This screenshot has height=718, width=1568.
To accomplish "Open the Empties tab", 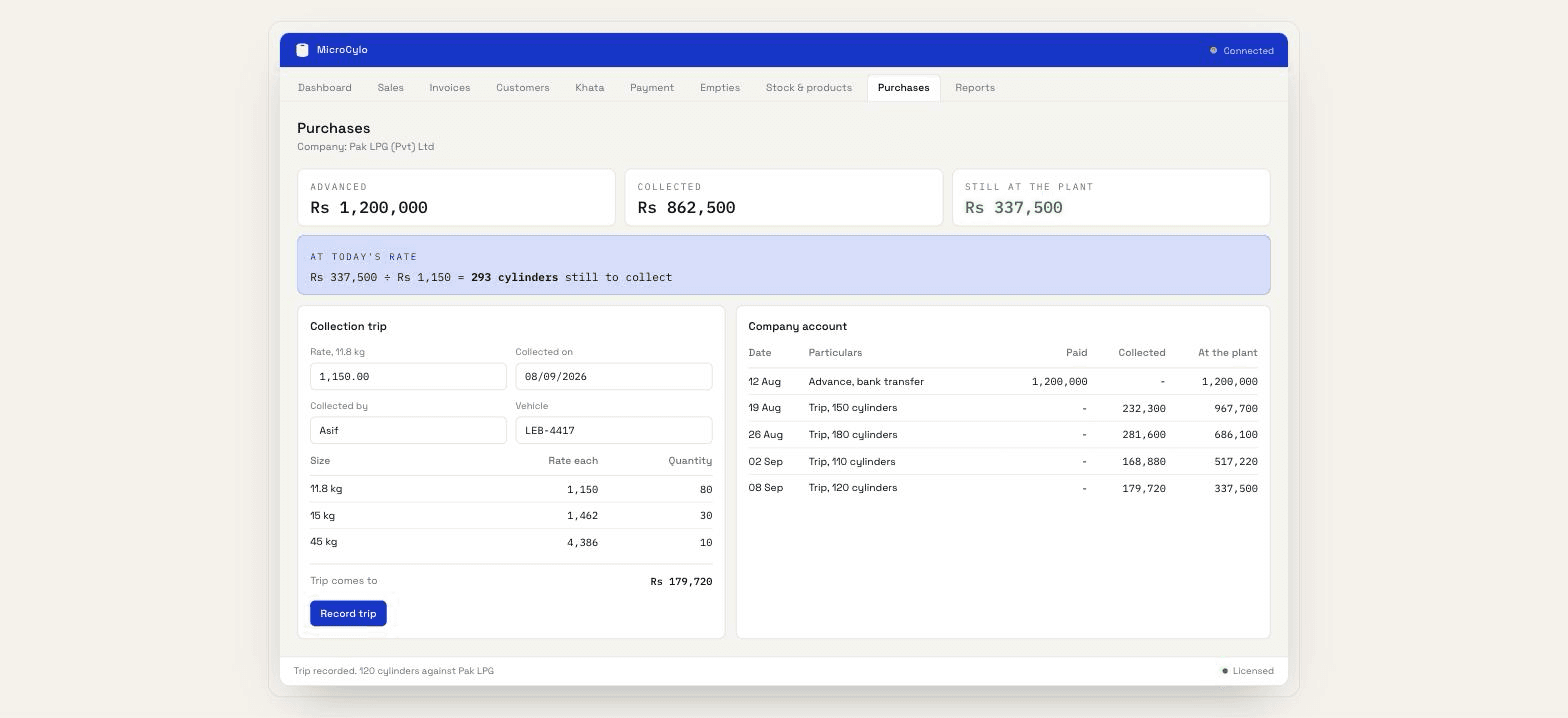I will tap(720, 88).
